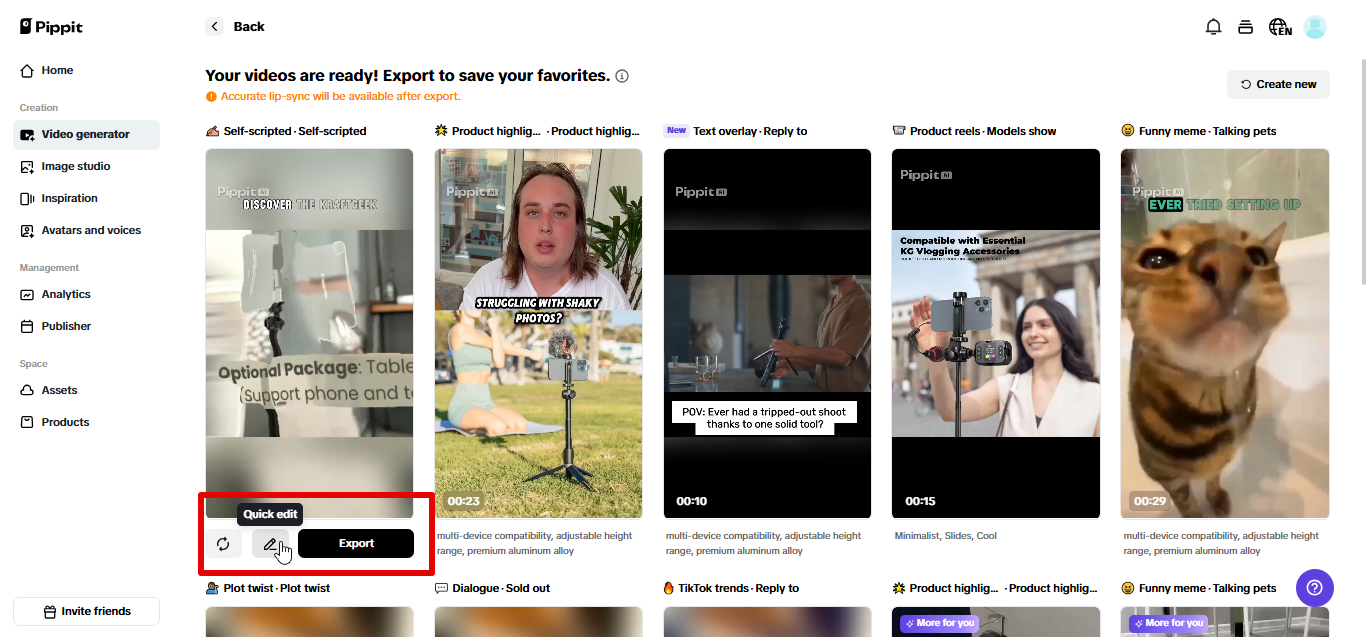The image size is (1366, 637).
Task: Click the Inspiration icon
Action: pyautogui.click(x=27, y=198)
